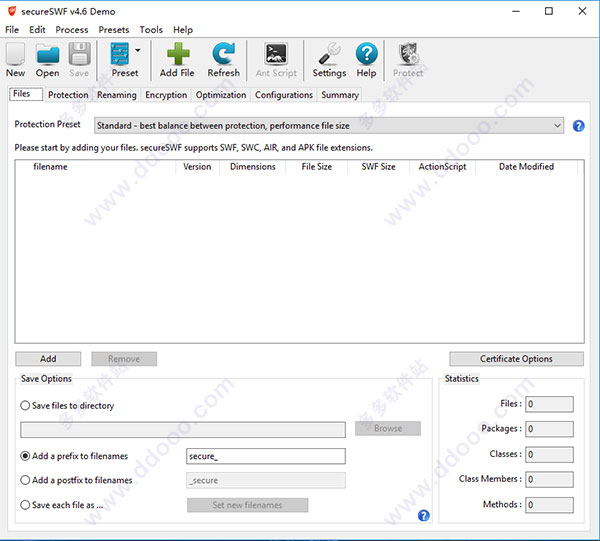Click the green Add File plus icon
The width and height of the screenshot is (600, 541).
177,56
